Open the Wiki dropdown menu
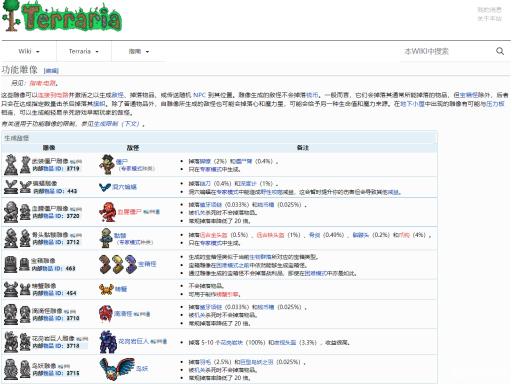Screen dimensions: 512x384 click(x=29, y=51)
